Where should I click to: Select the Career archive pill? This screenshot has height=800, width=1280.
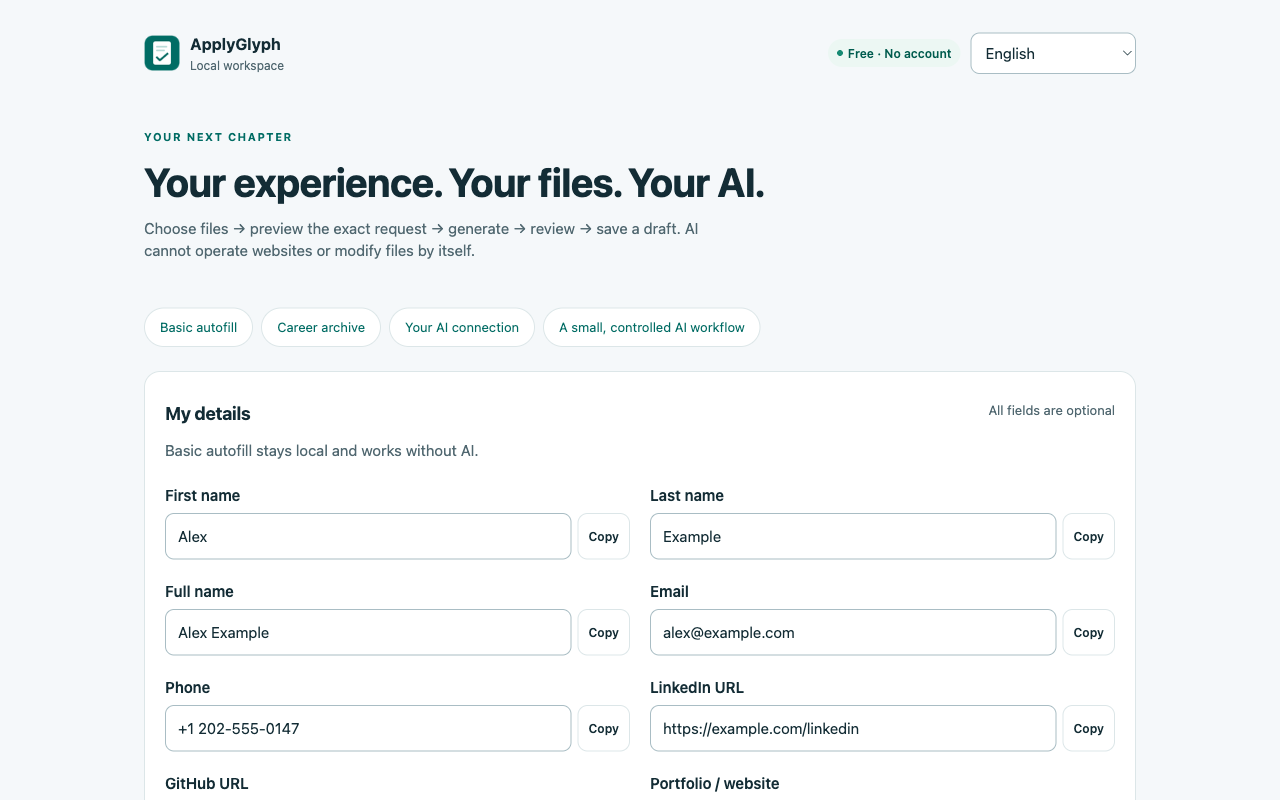[x=321, y=327]
